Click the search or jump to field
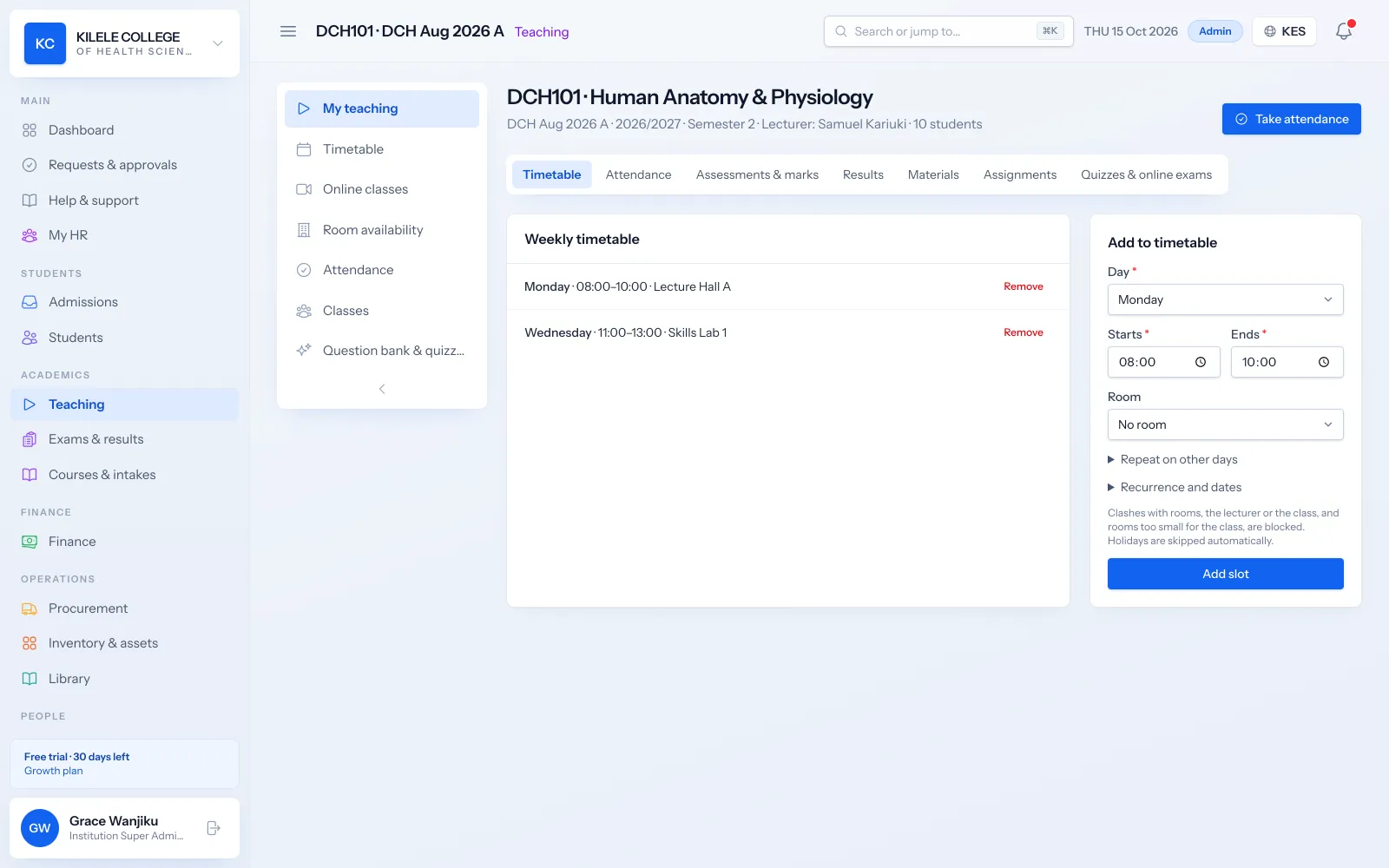1389x868 pixels. (x=948, y=31)
